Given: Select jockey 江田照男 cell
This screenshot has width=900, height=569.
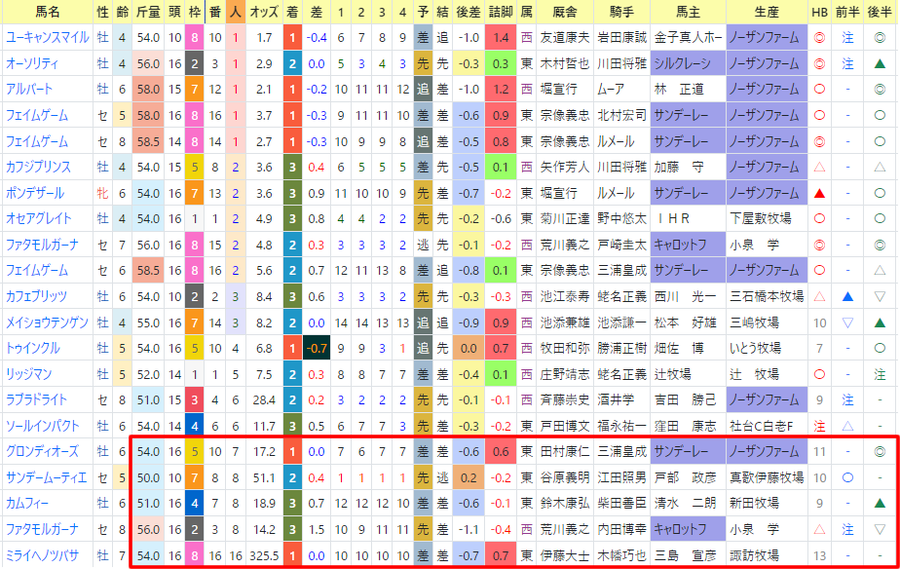Looking at the screenshot, I should pyautogui.click(x=622, y=478).
